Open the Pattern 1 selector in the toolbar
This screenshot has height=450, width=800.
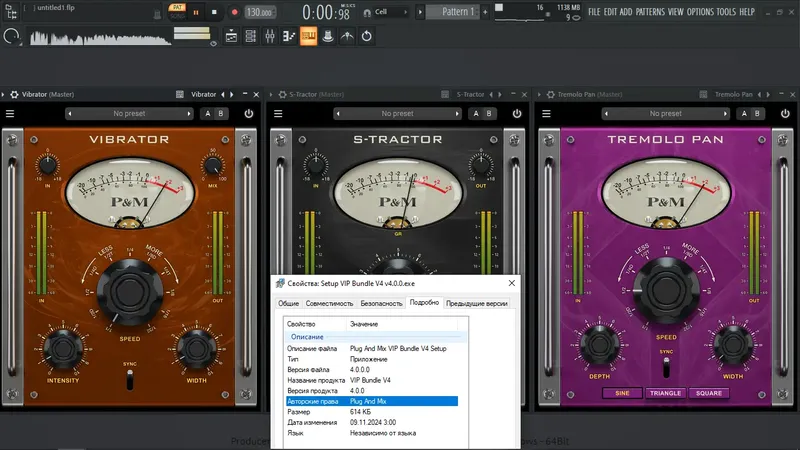(x=452, y=12)
